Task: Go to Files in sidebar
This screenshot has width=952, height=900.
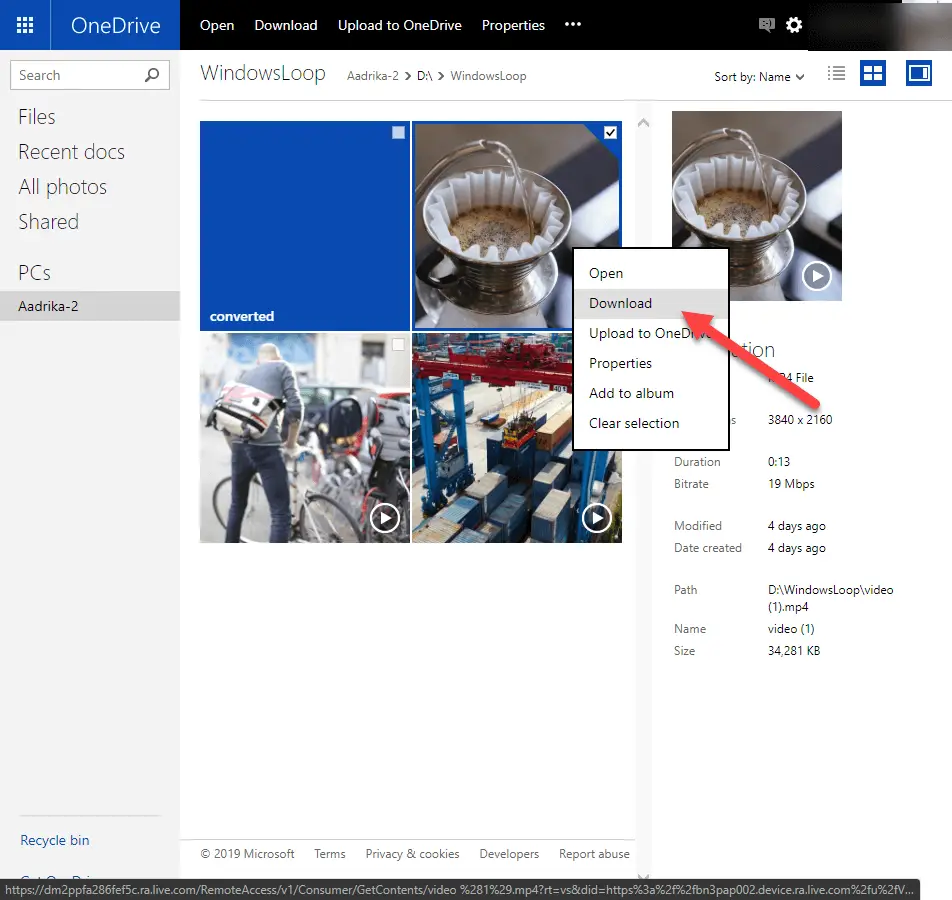Action: 36,117
